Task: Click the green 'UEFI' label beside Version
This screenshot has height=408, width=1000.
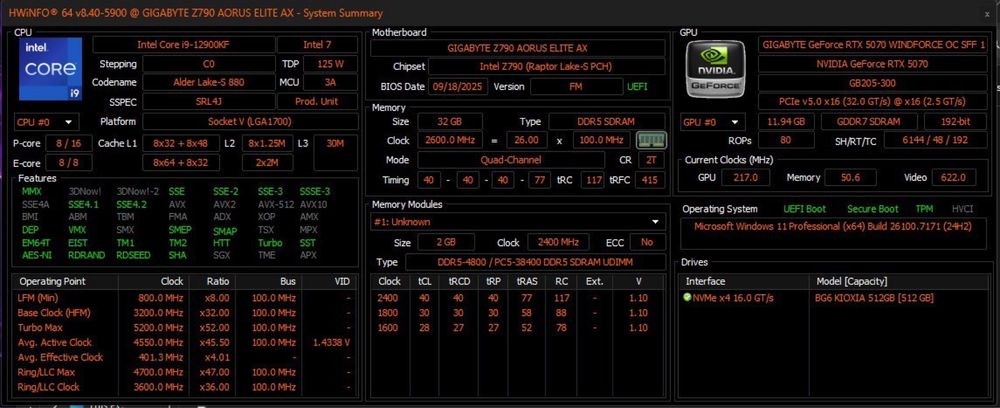Action: [x=637, y=86]
